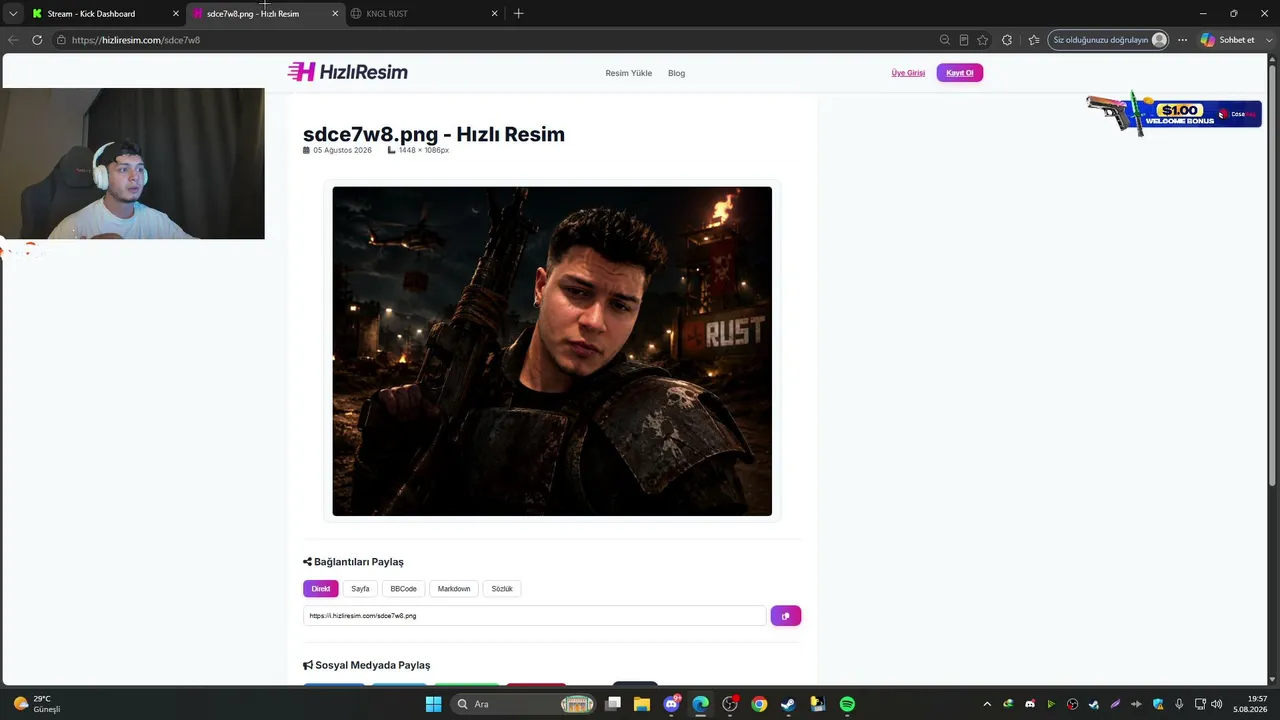Click the $1.00 Welcome Bonus ad banner
The image size is (1280, 720).
[1174, 114]
